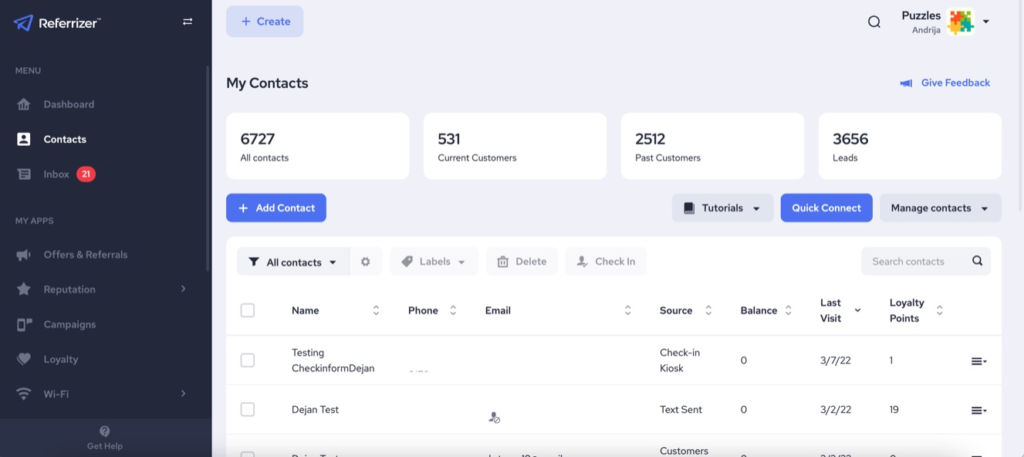Click the search magnifier icon in header
Image resolution: width=1024 pixels, height=457 pixels.
click(x=874, y=22)
